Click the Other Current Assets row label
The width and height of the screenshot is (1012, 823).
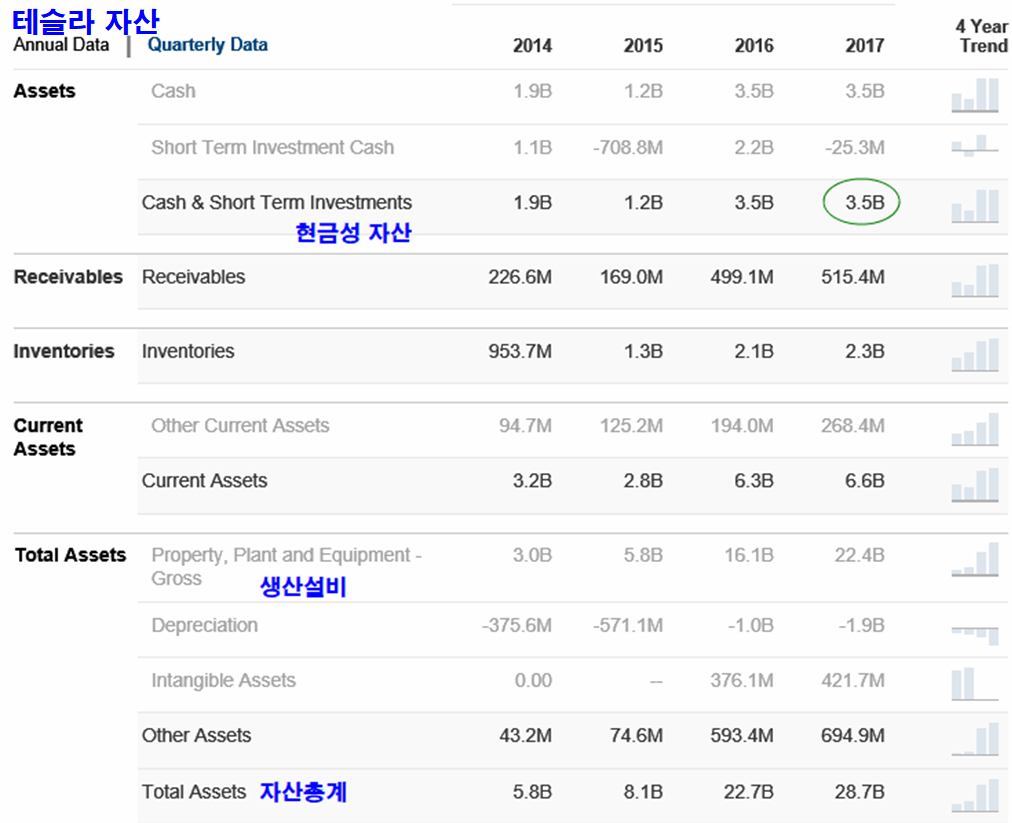tap(240, 425)
